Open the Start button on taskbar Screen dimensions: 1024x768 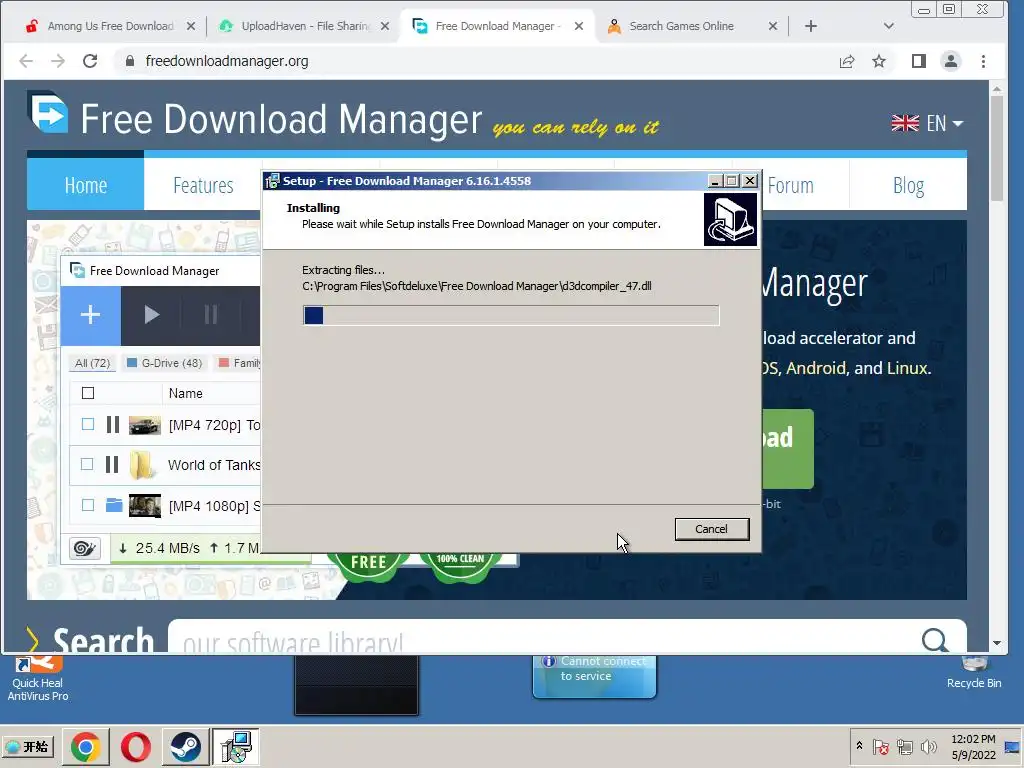(29, 746)
